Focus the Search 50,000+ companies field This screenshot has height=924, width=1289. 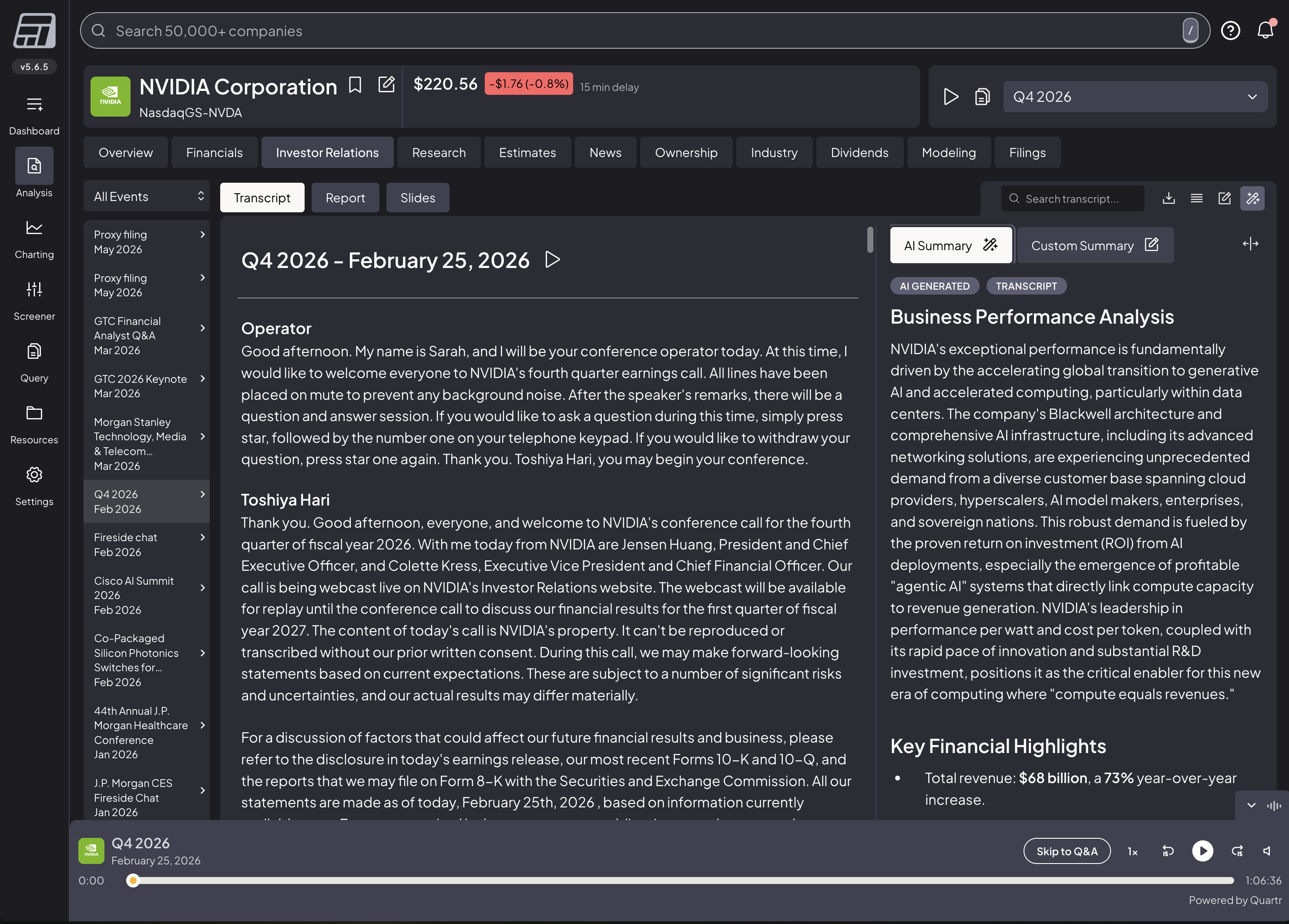[x=645, y=31]
